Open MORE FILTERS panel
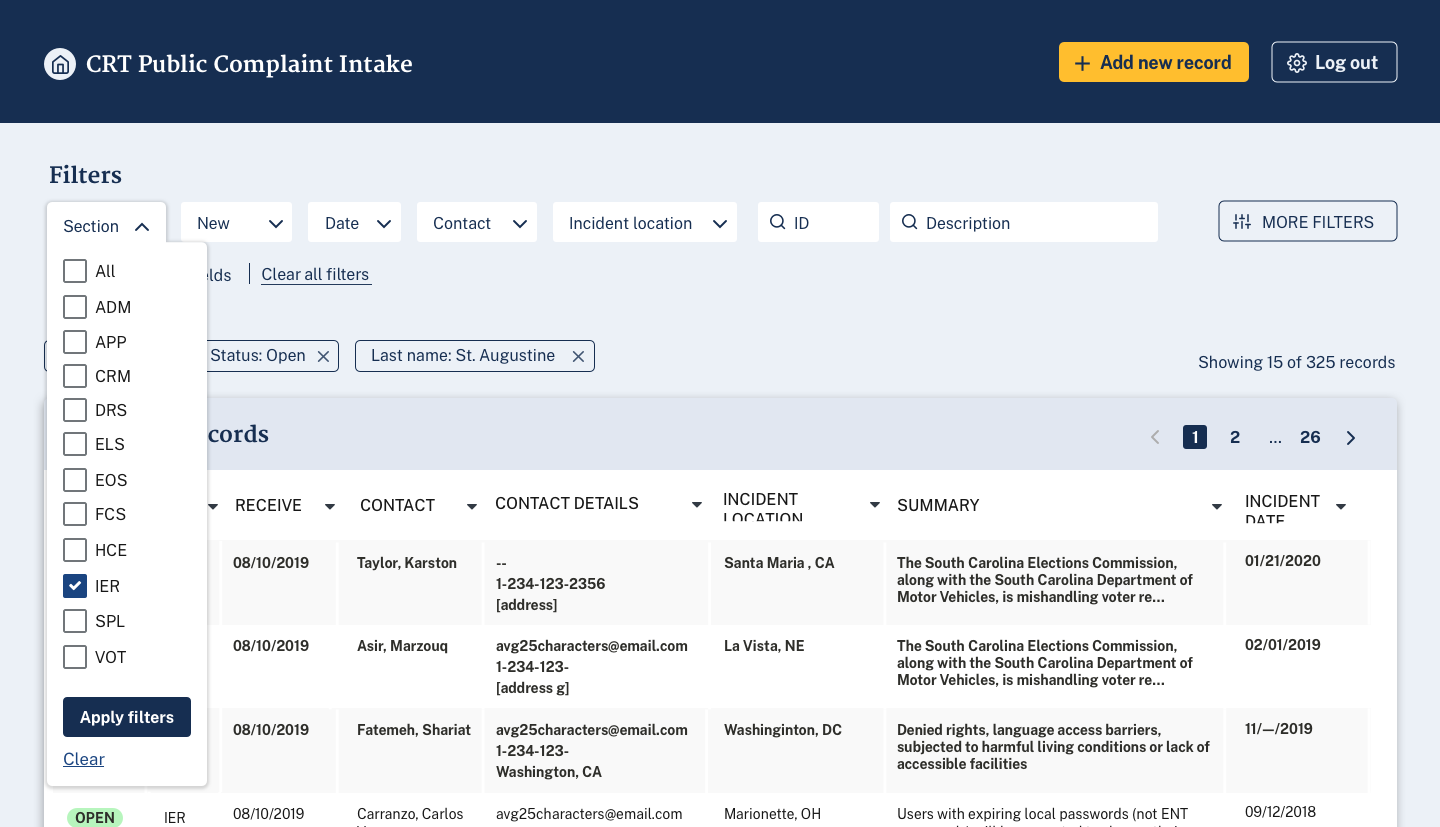The image size is (1440, 827). 1307,222
